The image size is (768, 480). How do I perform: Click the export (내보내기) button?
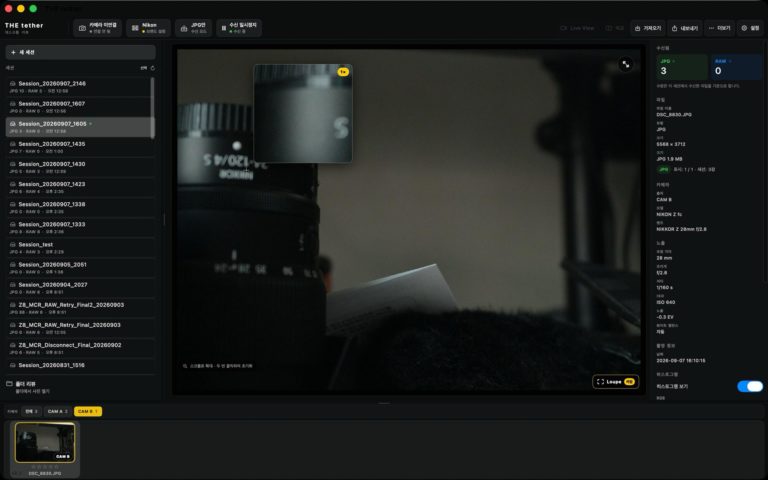pos(685,28)
